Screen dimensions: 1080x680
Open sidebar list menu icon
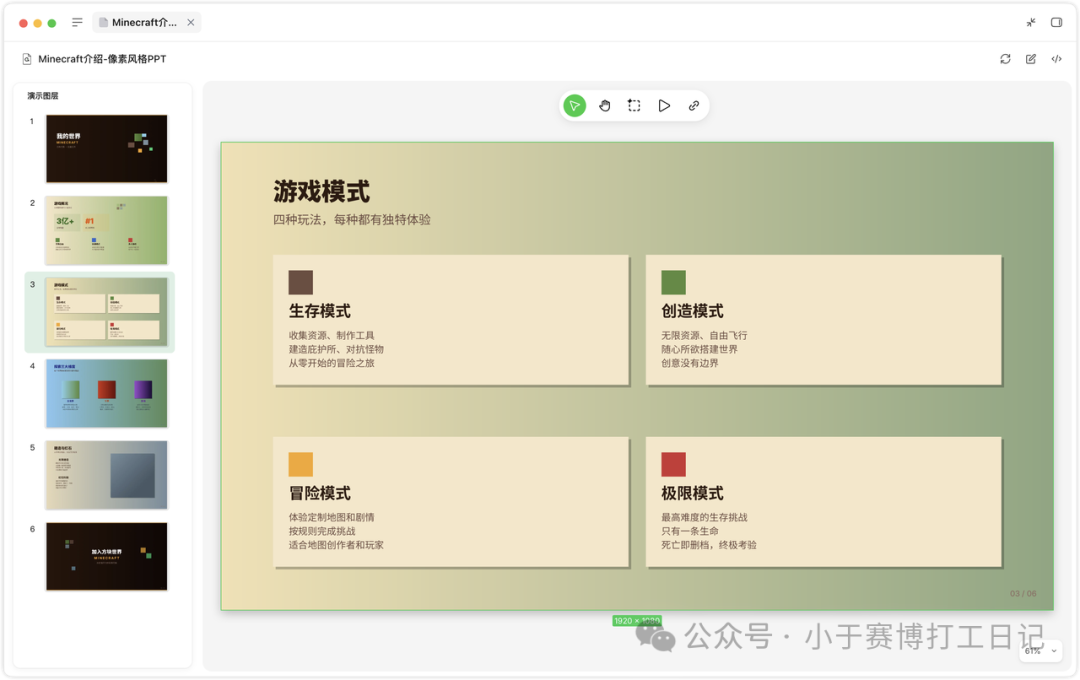[77, 23]
